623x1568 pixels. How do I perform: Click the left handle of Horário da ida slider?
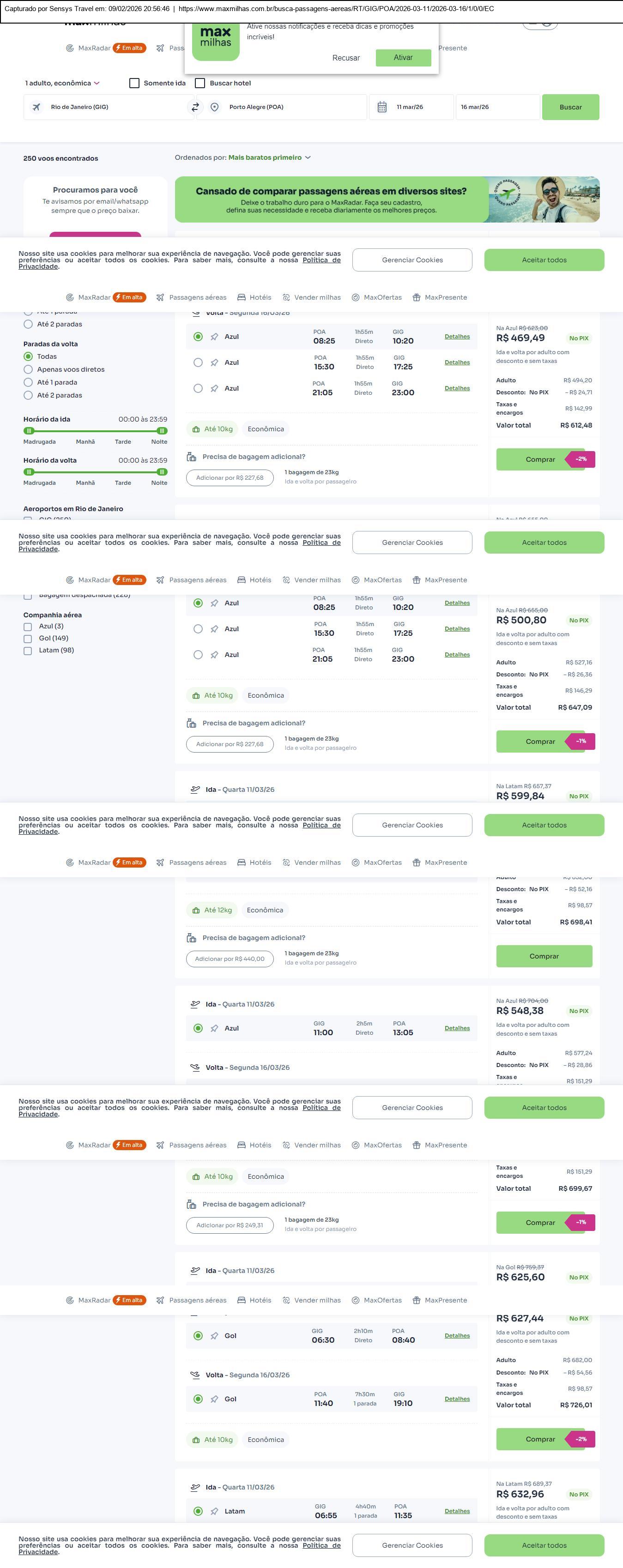coord(29,431)
